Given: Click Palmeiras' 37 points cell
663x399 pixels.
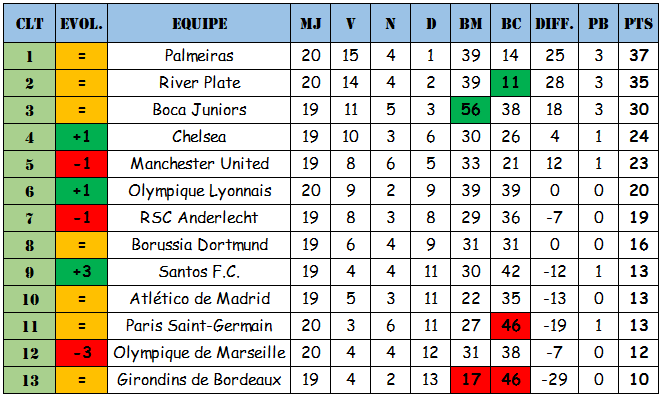Looking at the screenshot, I should tap(638, 56).
